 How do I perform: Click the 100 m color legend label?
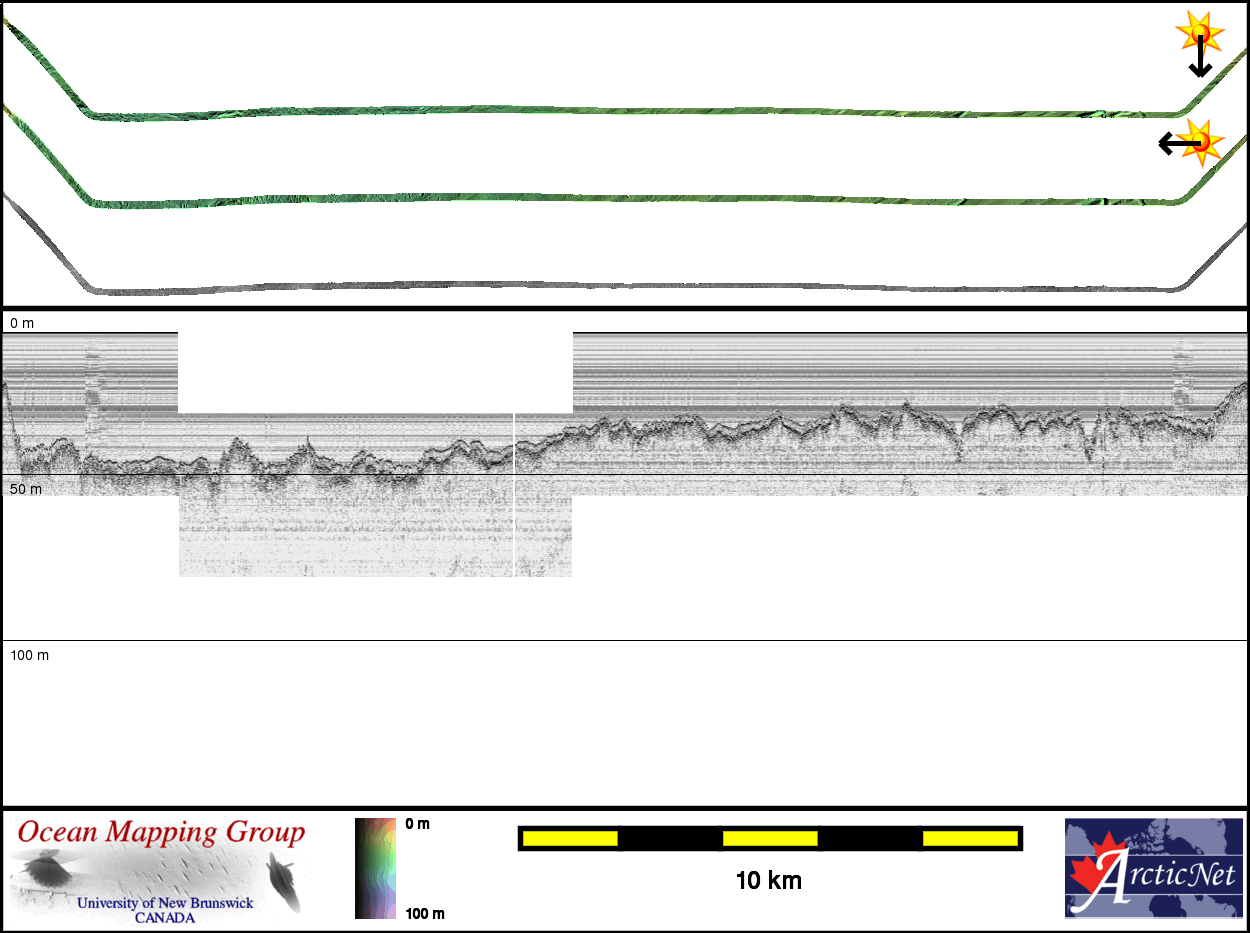pos(424,913)
